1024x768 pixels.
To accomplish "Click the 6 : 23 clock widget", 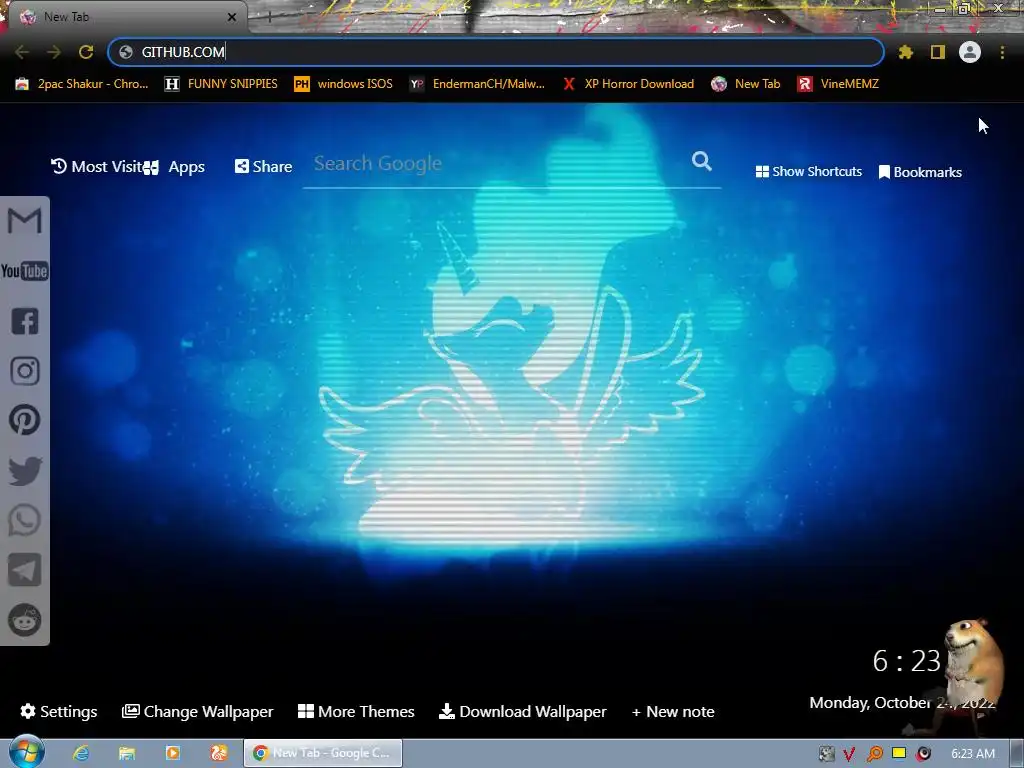I will [906, 661].
